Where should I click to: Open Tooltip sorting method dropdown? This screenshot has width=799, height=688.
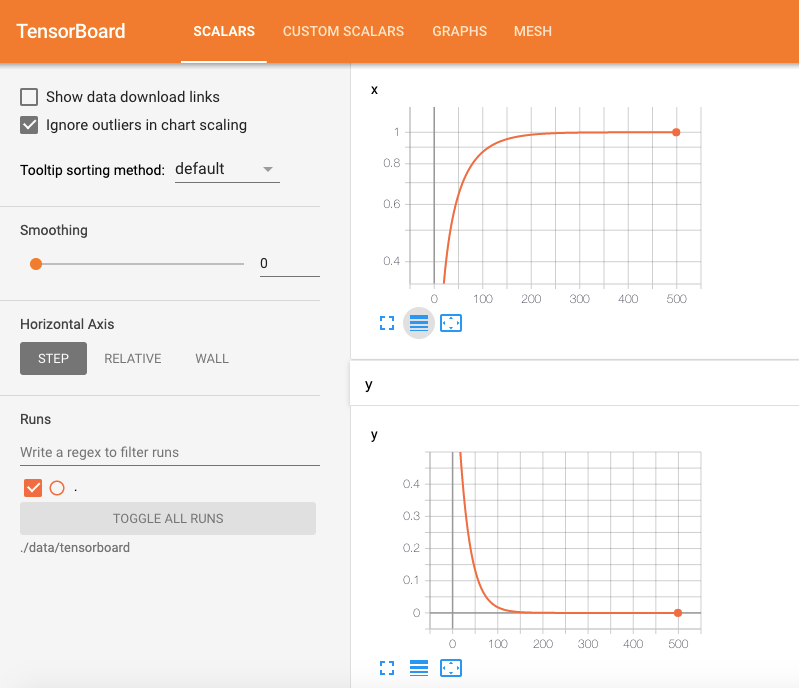(x=227, y=169)
